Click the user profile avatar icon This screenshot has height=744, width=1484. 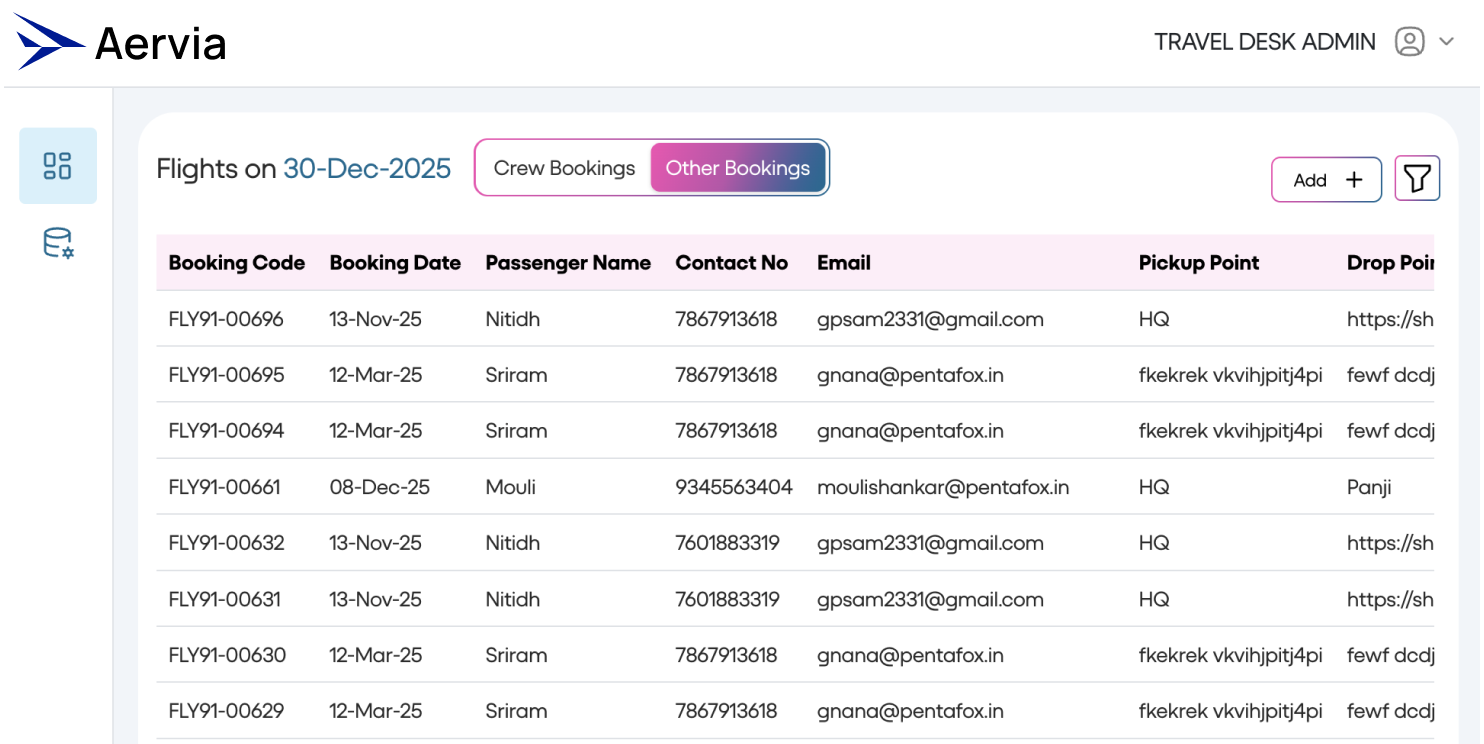1409,41
